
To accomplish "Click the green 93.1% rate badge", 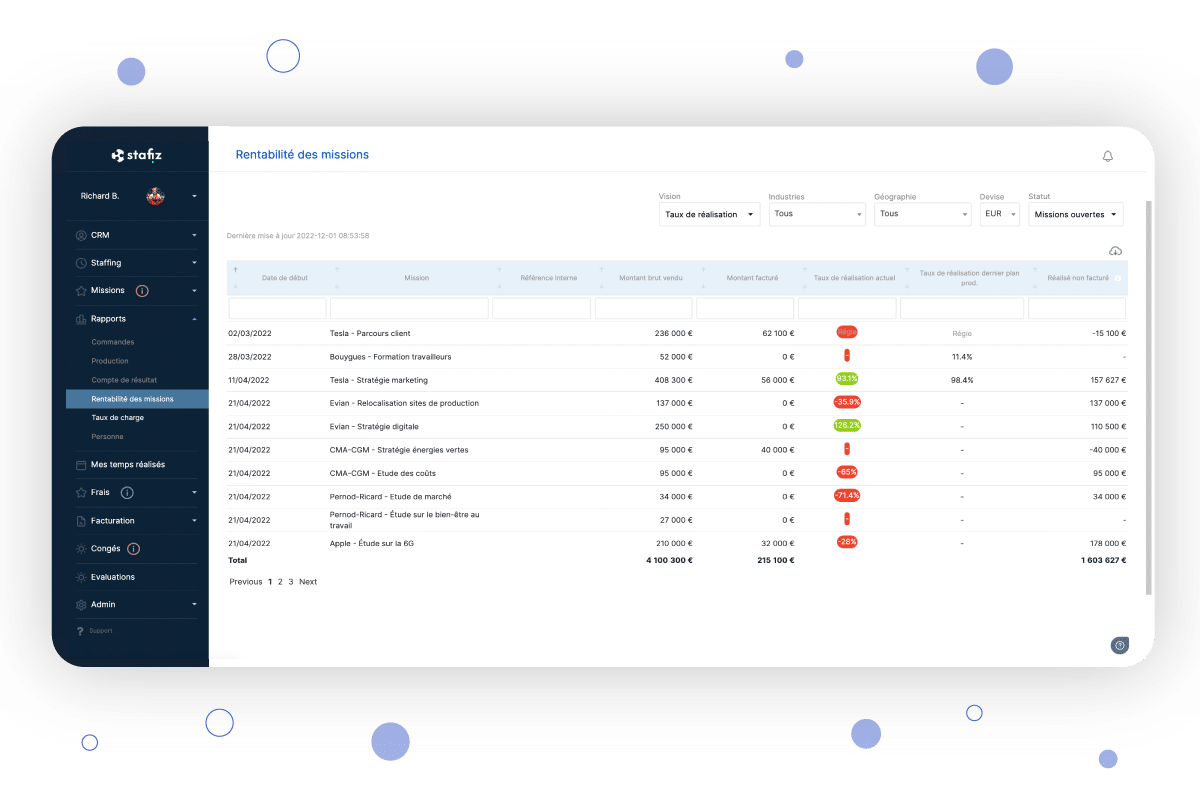I will 847,379.
